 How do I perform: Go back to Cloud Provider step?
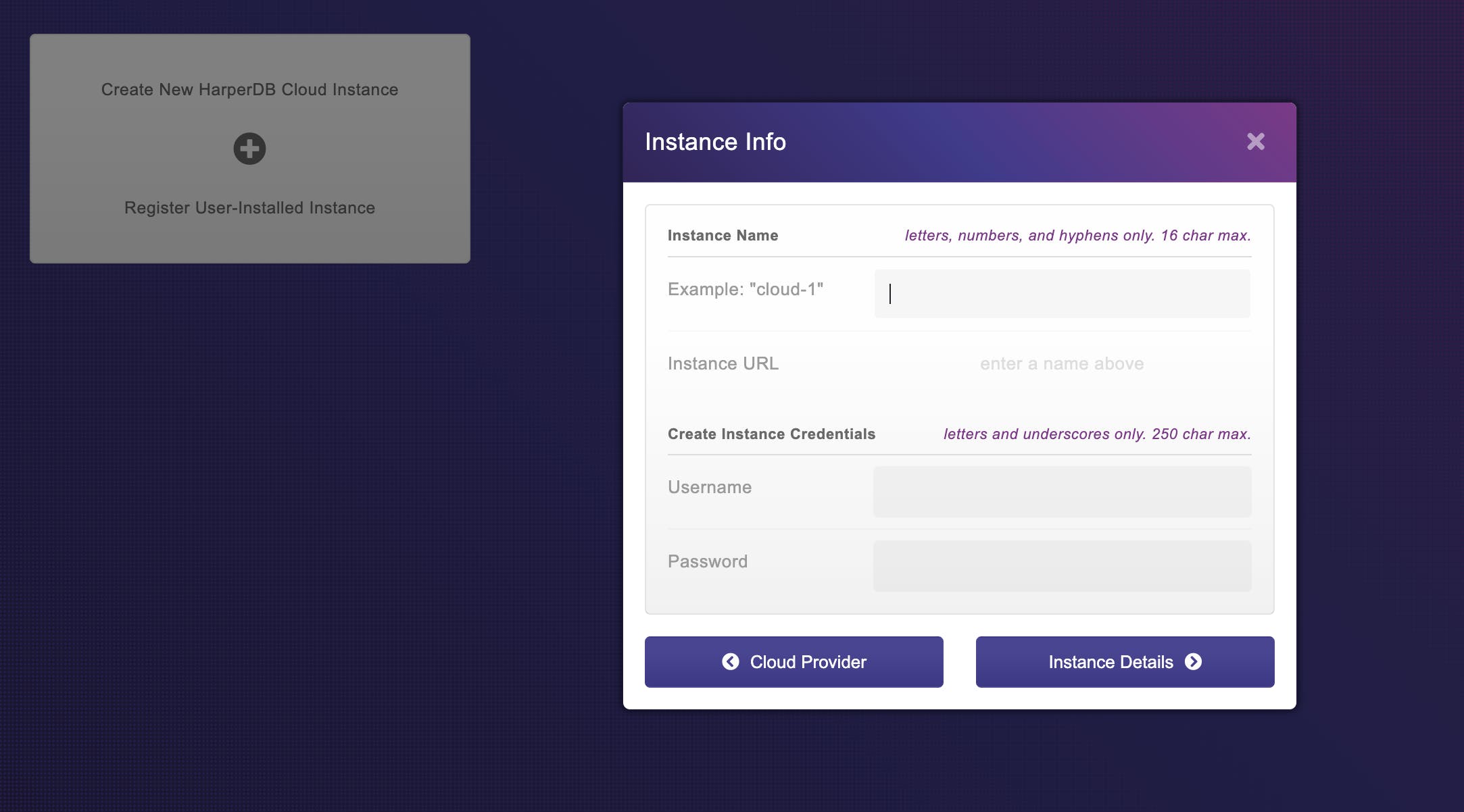point(794,661)
